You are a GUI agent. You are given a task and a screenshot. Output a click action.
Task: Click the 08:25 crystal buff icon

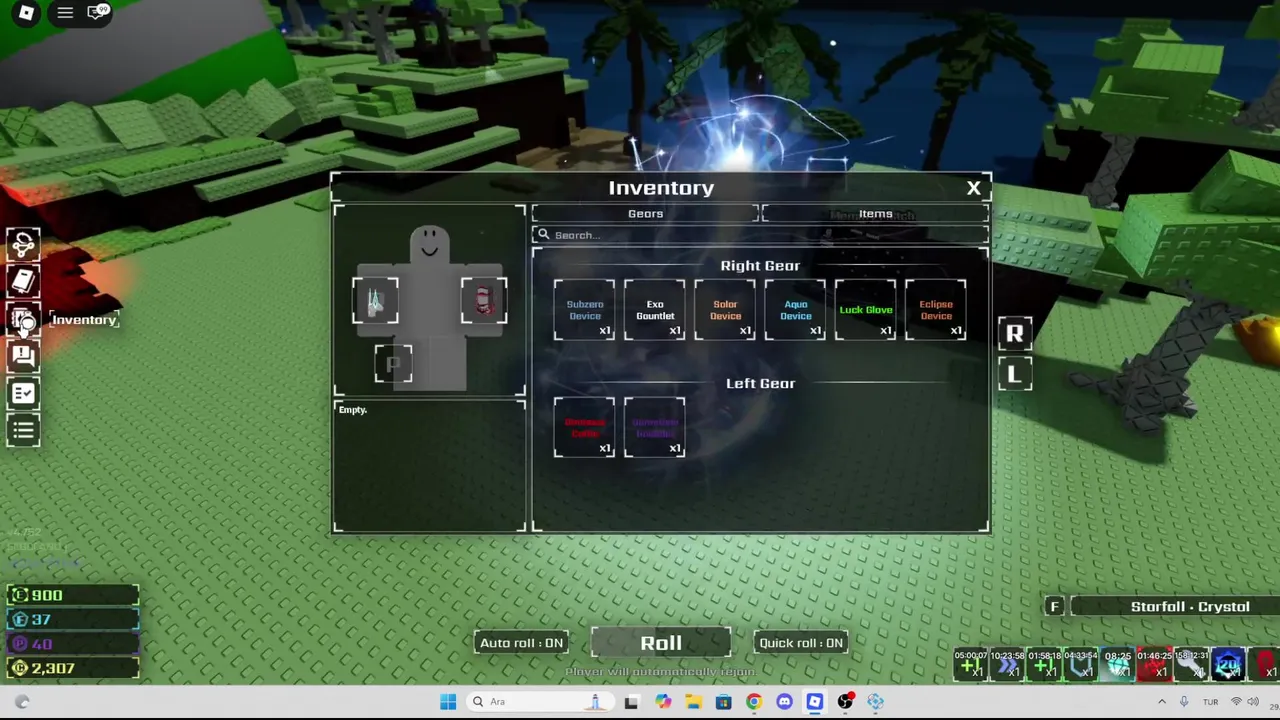1118,665
